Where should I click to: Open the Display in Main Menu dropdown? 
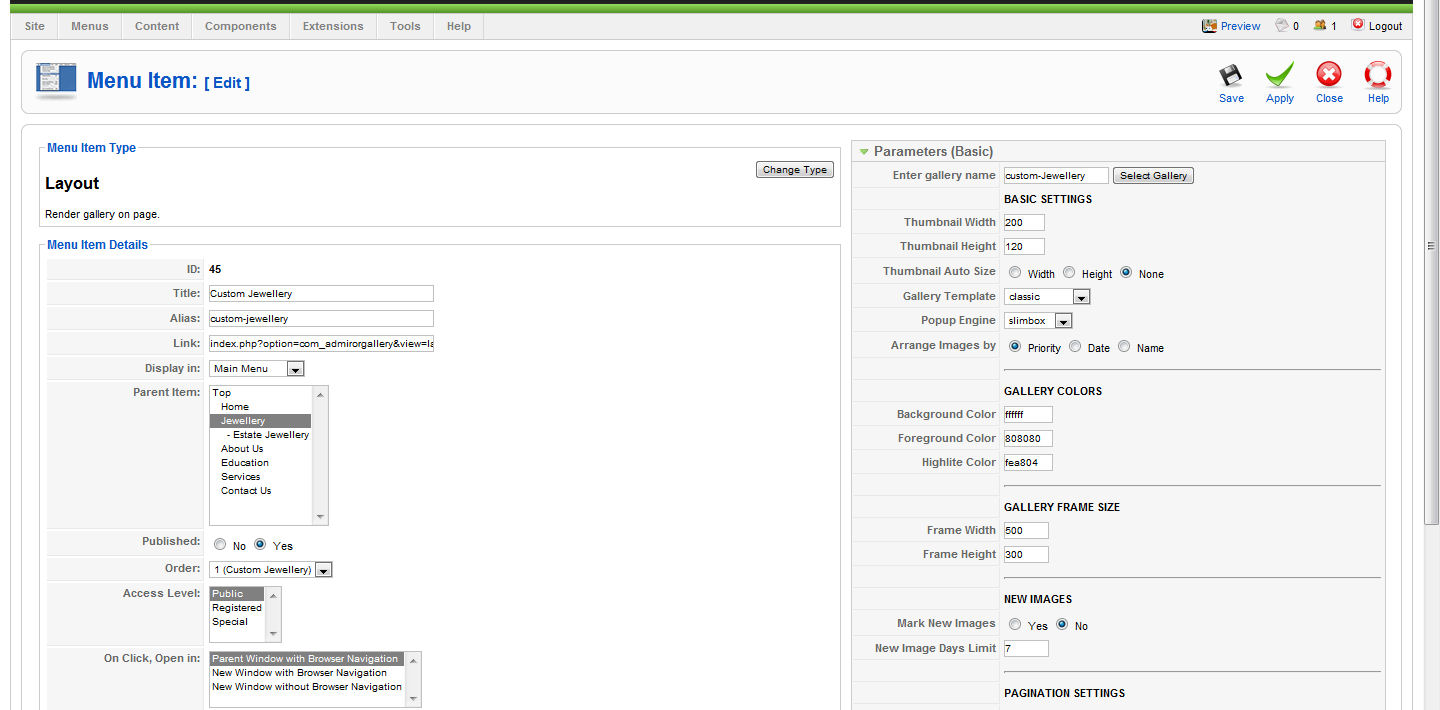[257, 368]
